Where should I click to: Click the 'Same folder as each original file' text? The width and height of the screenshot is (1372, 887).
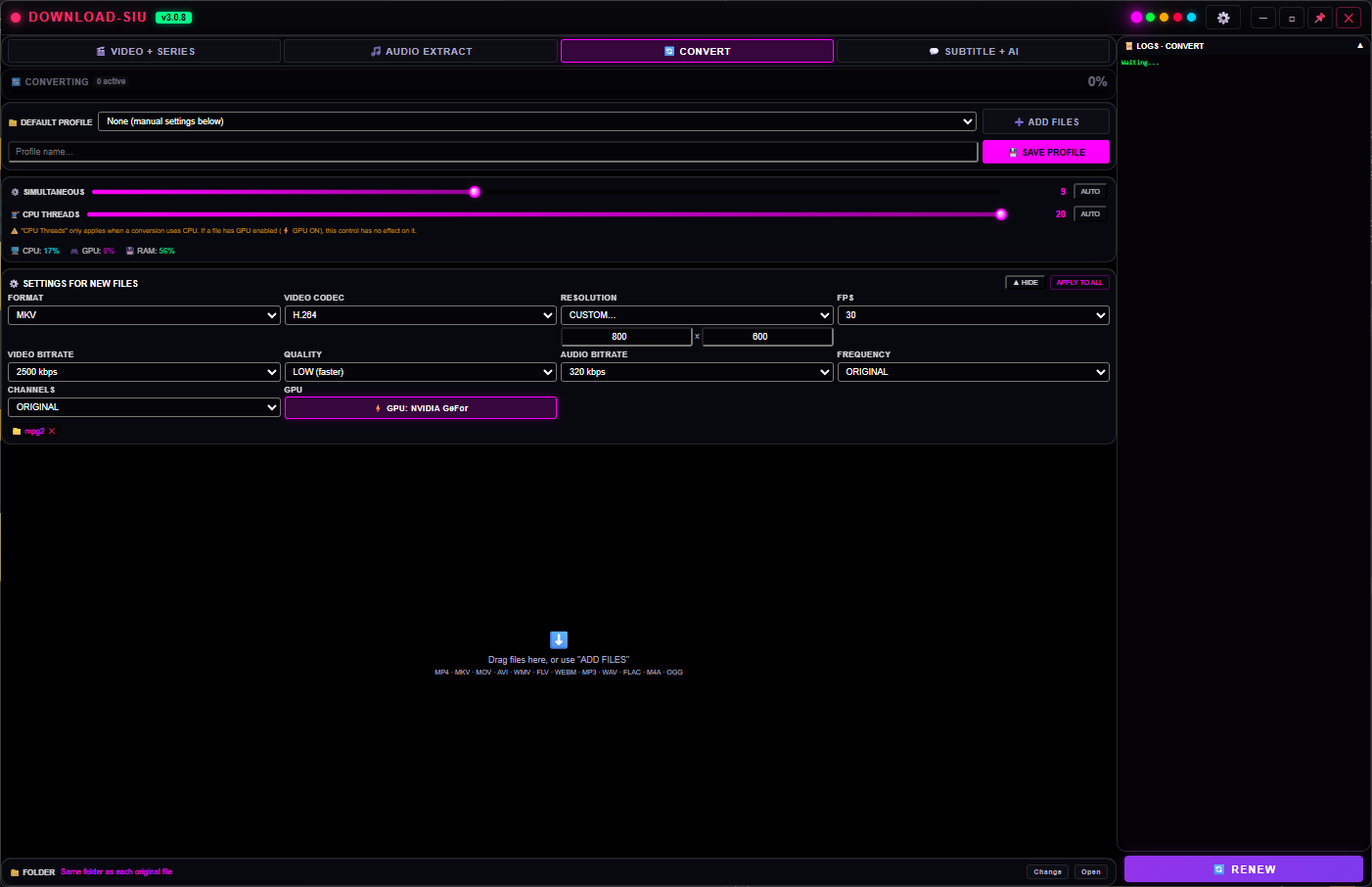[x=116, y=871]
